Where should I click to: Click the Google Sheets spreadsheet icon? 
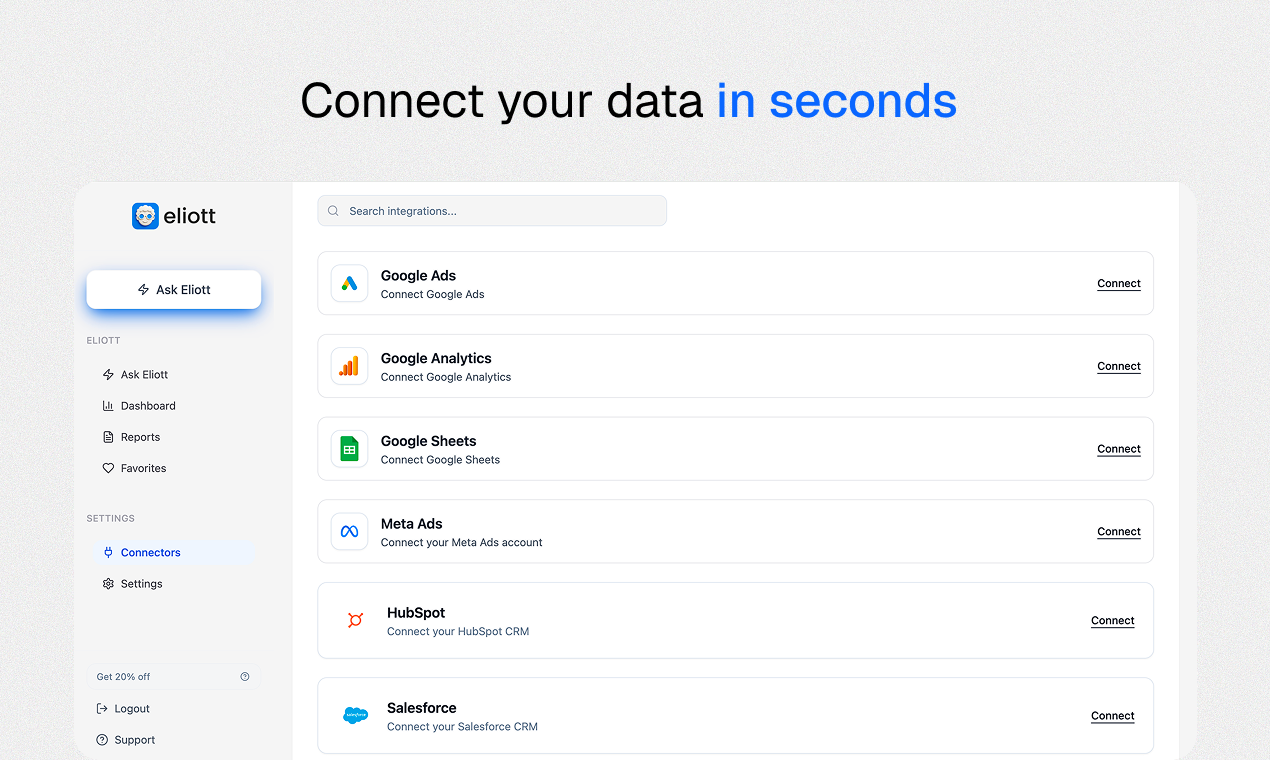[349, 448]
